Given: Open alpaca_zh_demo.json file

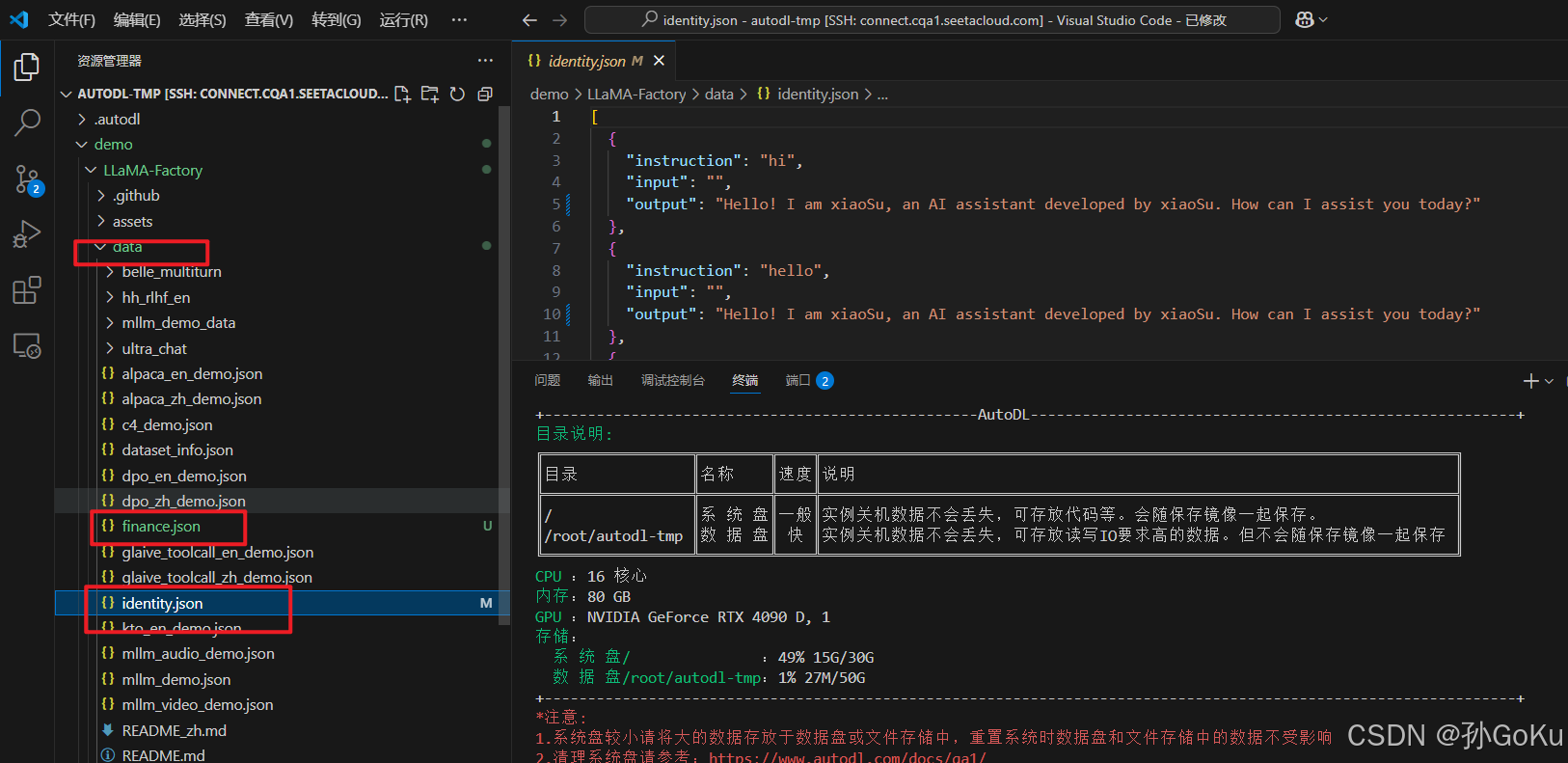Looking at the screenshot, I should point(191,399).
